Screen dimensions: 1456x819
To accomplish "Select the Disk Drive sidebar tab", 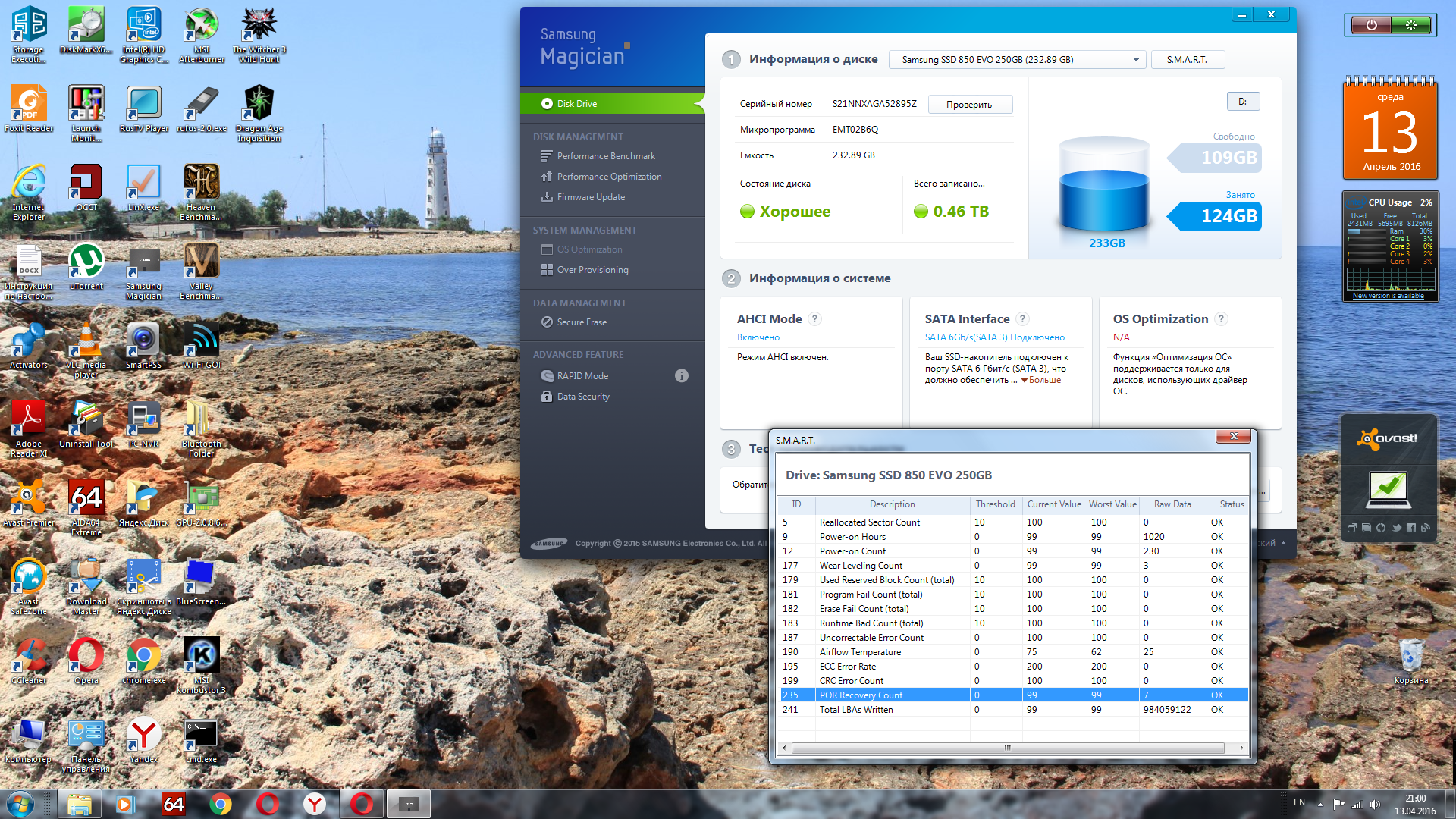I will tap(576, 104).
